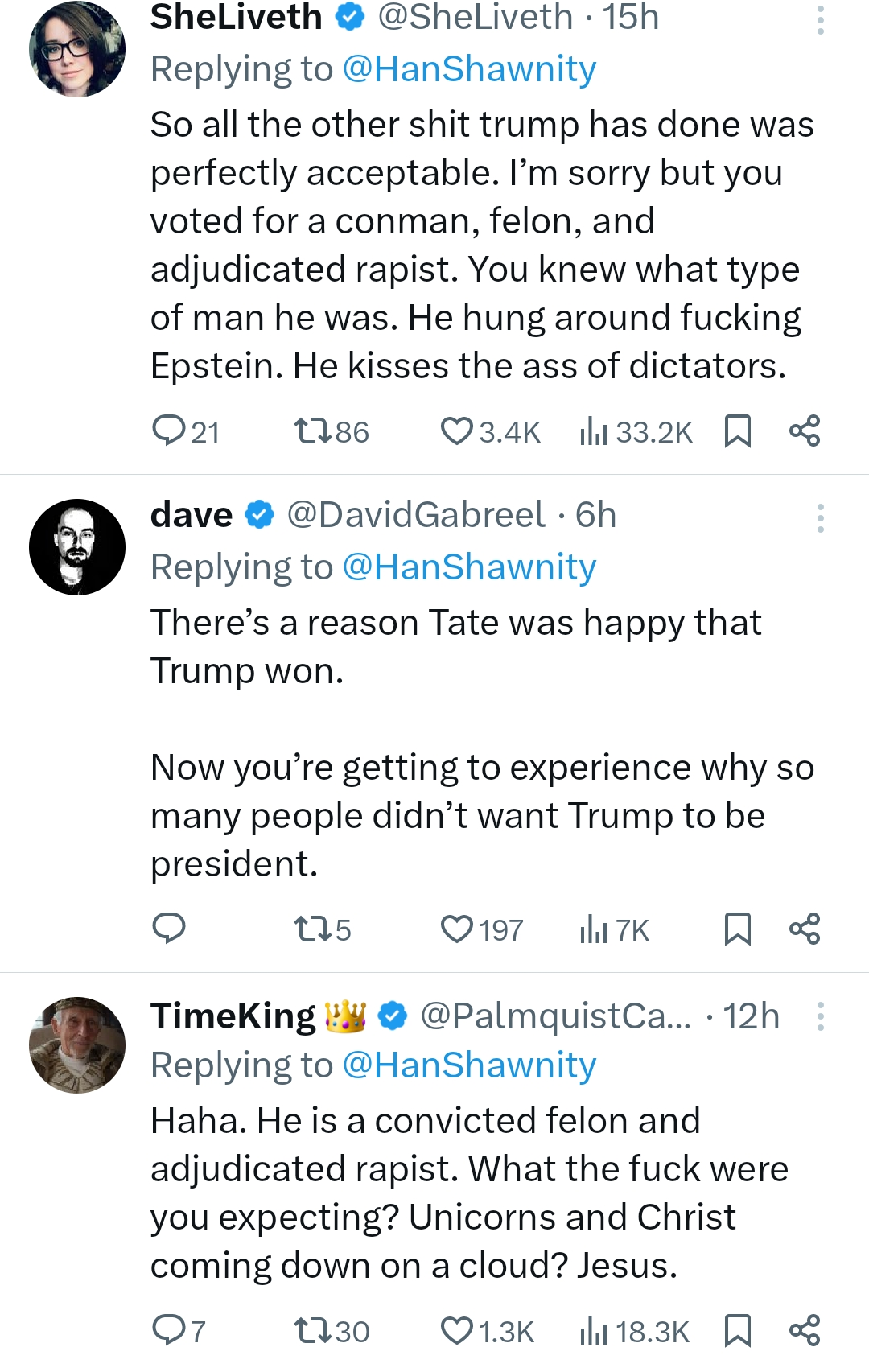This screenshot has width=869, height=1372.
Task: Reply to dave's tweet
Action: (169, 929)
